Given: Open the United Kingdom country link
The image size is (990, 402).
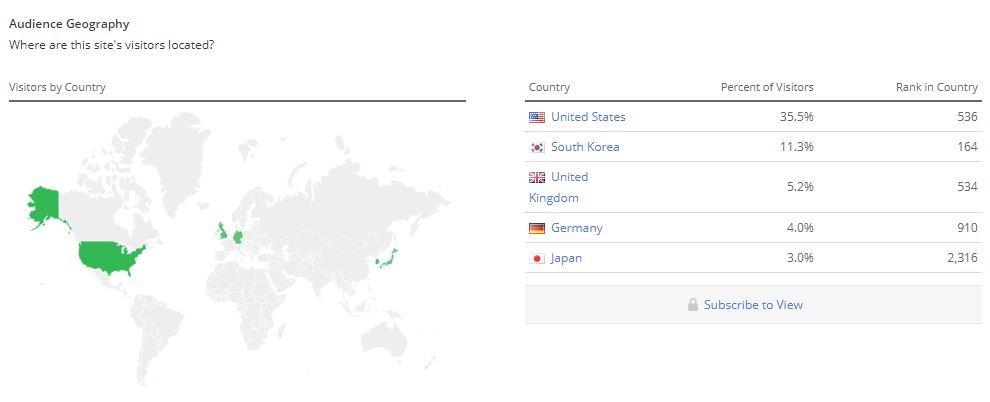Looking at the screenshot, I should (x=569, y=177).
